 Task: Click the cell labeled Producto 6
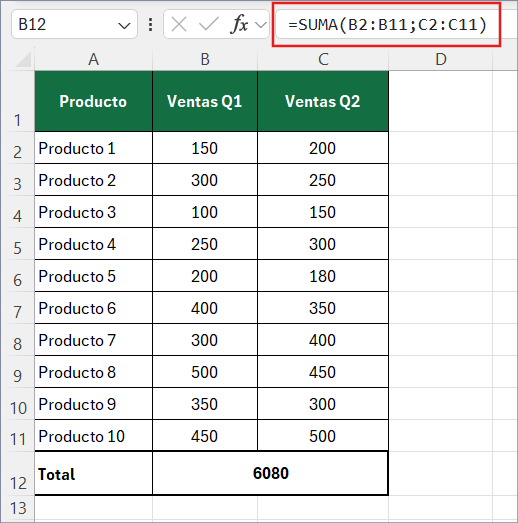[x=93, y=308]
